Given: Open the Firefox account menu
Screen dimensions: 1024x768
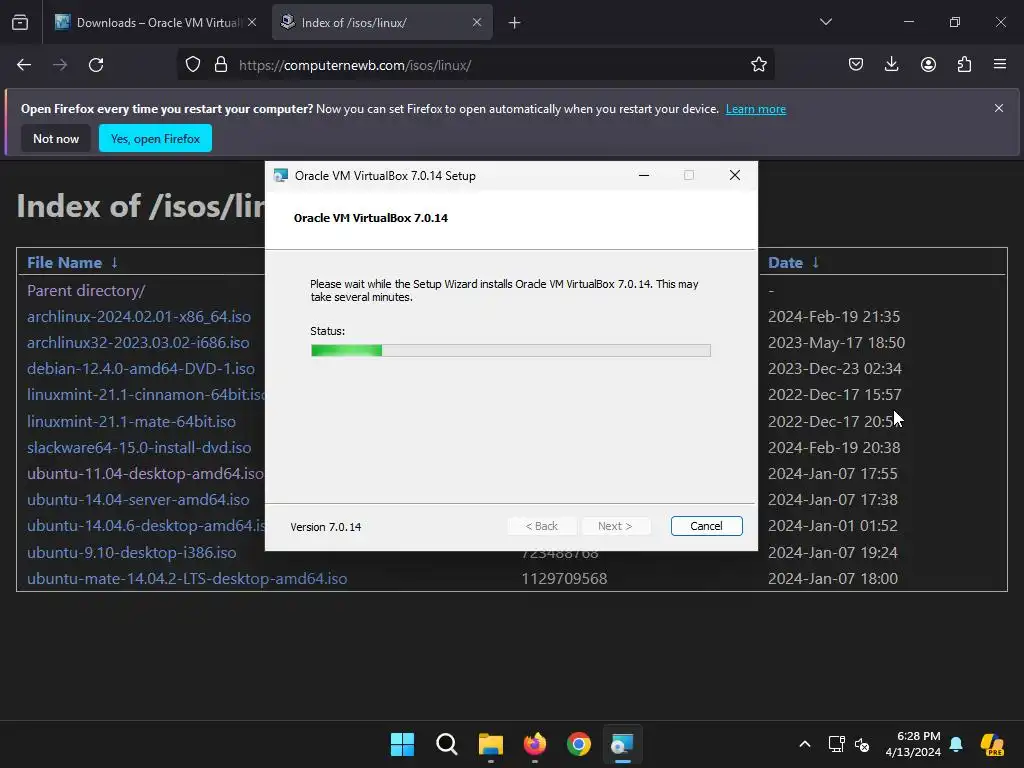Looking at the screenshot, I should [928, 65].
